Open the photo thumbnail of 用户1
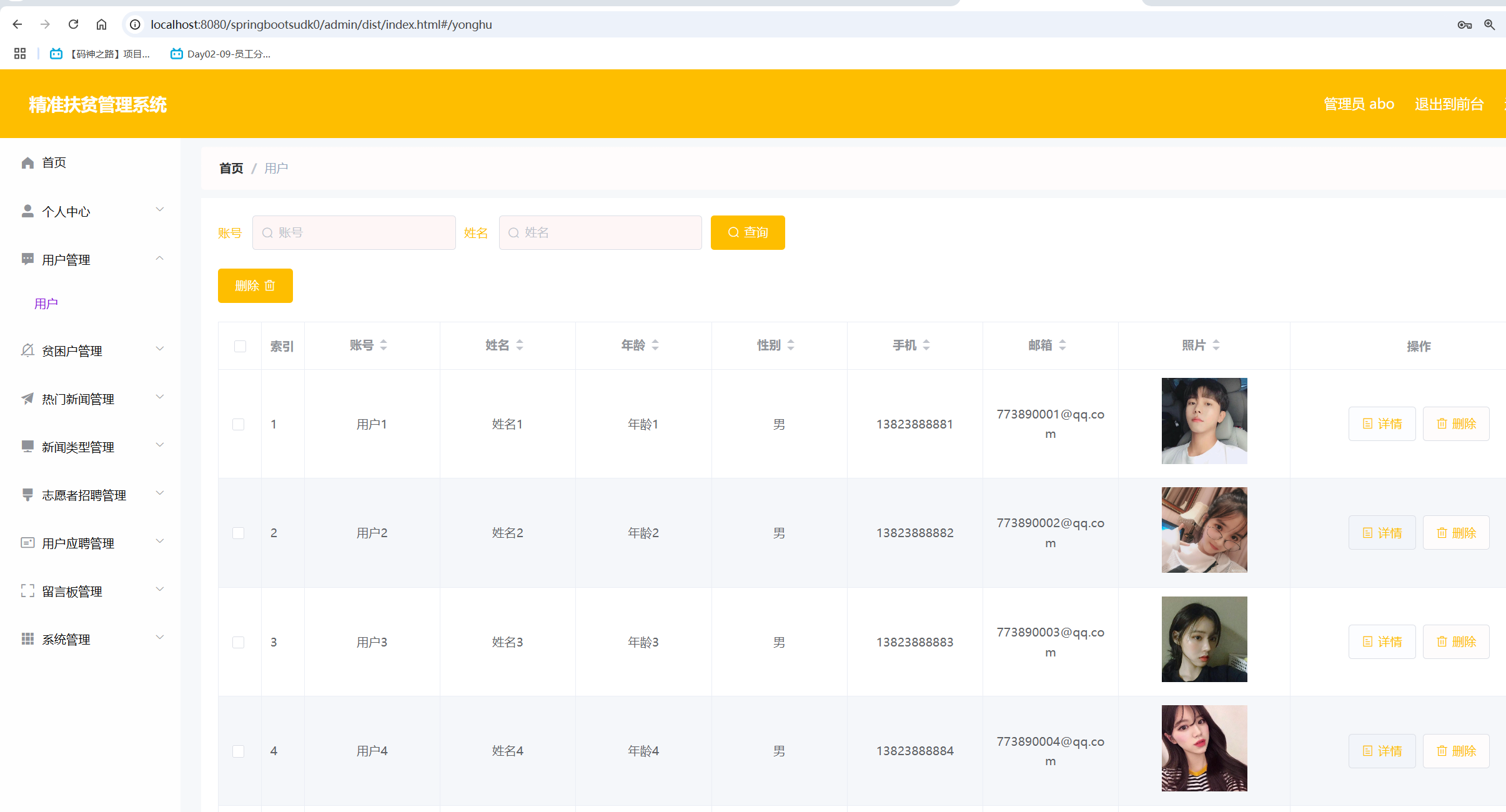Image resolution: width=1506 pixels, height=812 pixels. [1204, 421]
